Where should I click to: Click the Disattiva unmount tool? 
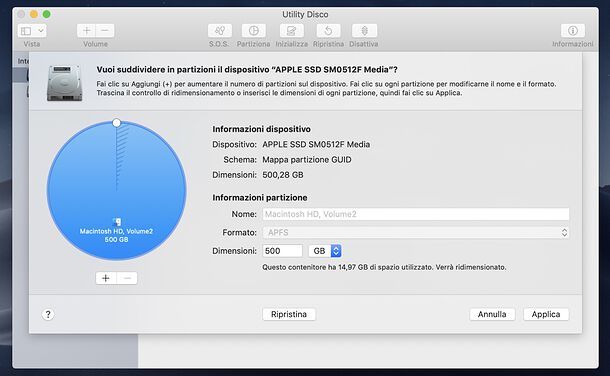pos(364,31)
